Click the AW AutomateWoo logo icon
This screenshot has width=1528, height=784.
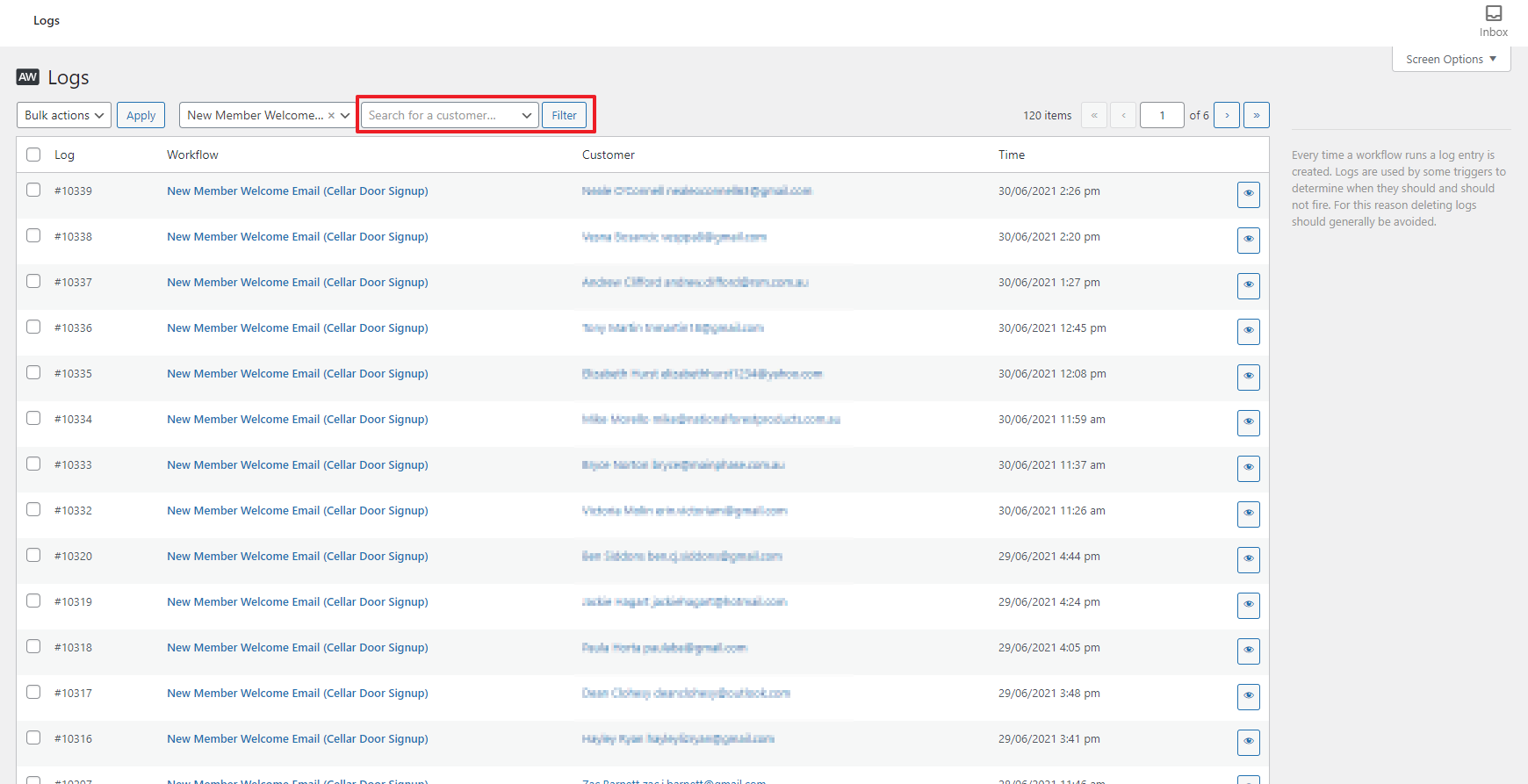[x=28, y=77]
